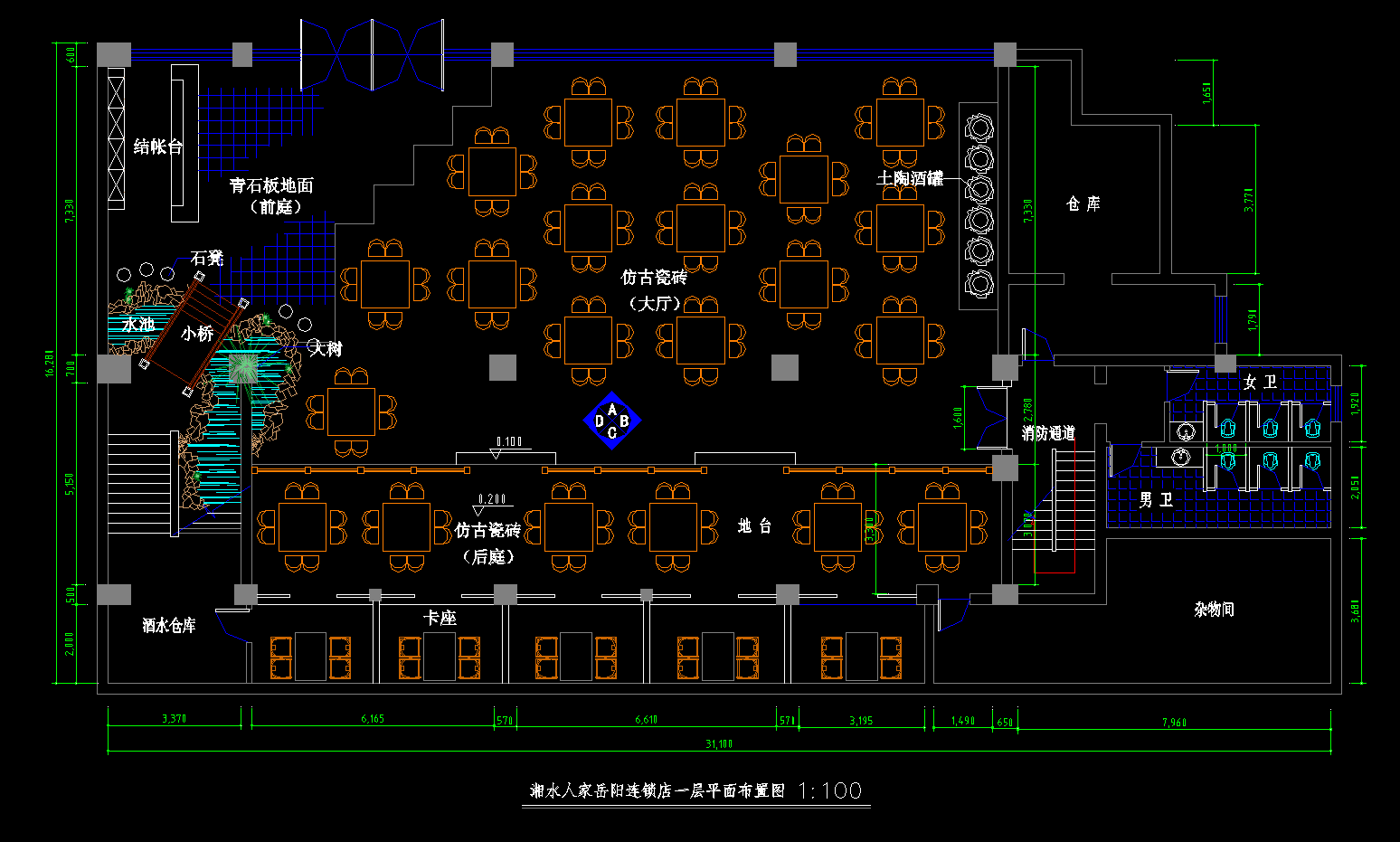Click the 酒水仓库 beverage storage label

tap(169, 625)
